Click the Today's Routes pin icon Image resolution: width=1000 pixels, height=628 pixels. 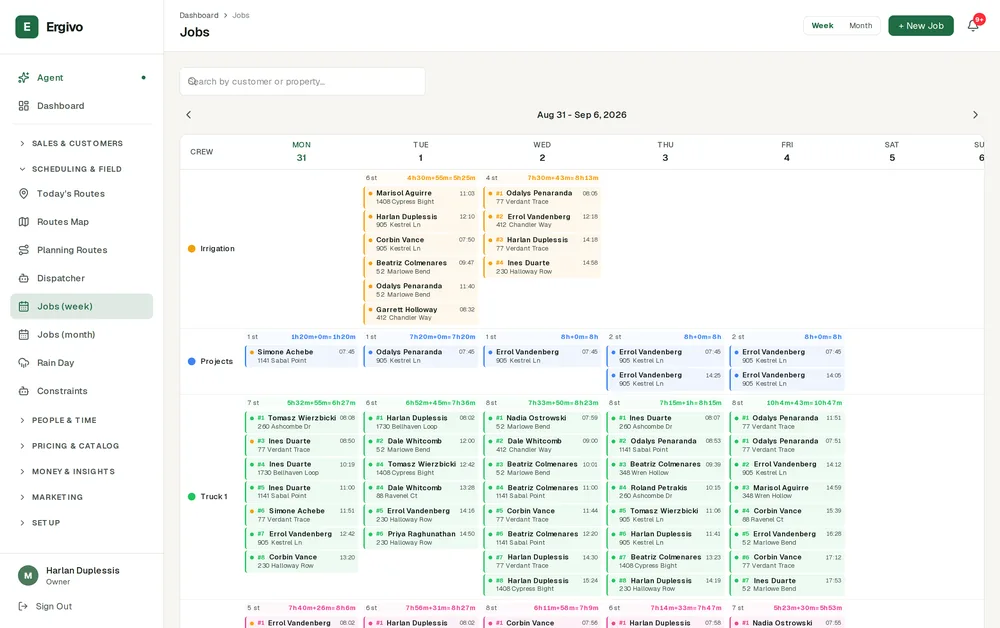click(x=24, y=194)
